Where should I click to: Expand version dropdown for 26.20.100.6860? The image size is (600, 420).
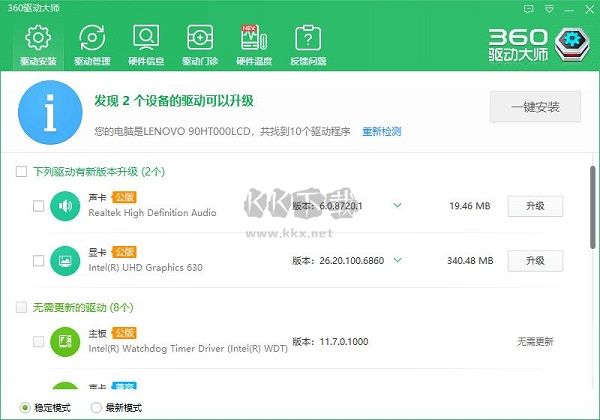(x=398, y=260)
